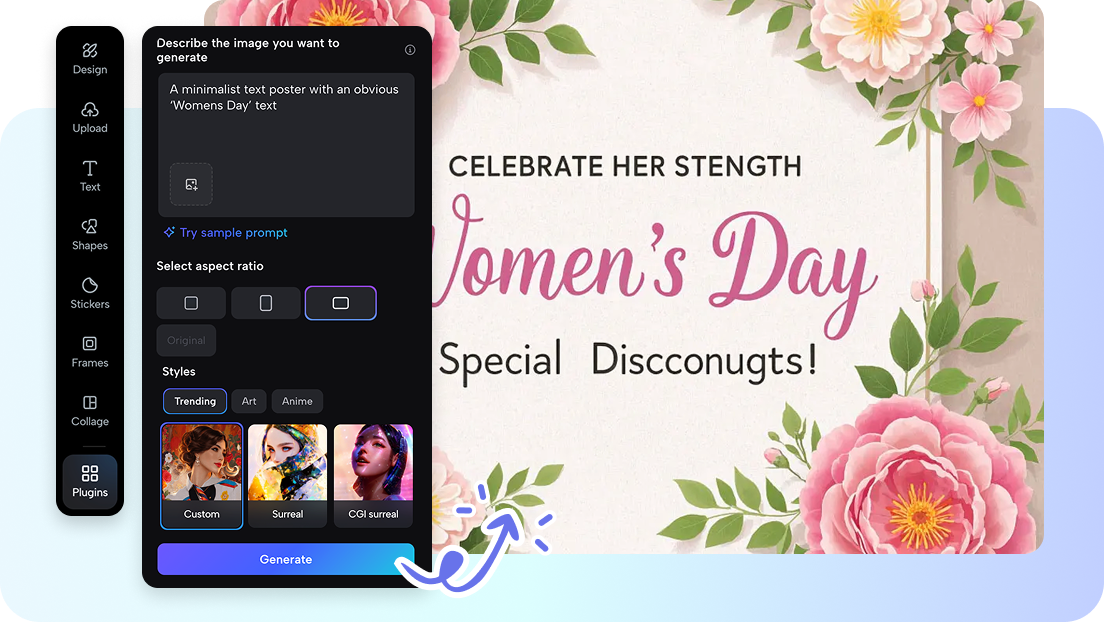
Task: Open the Design panel icon
Action: 89,51
